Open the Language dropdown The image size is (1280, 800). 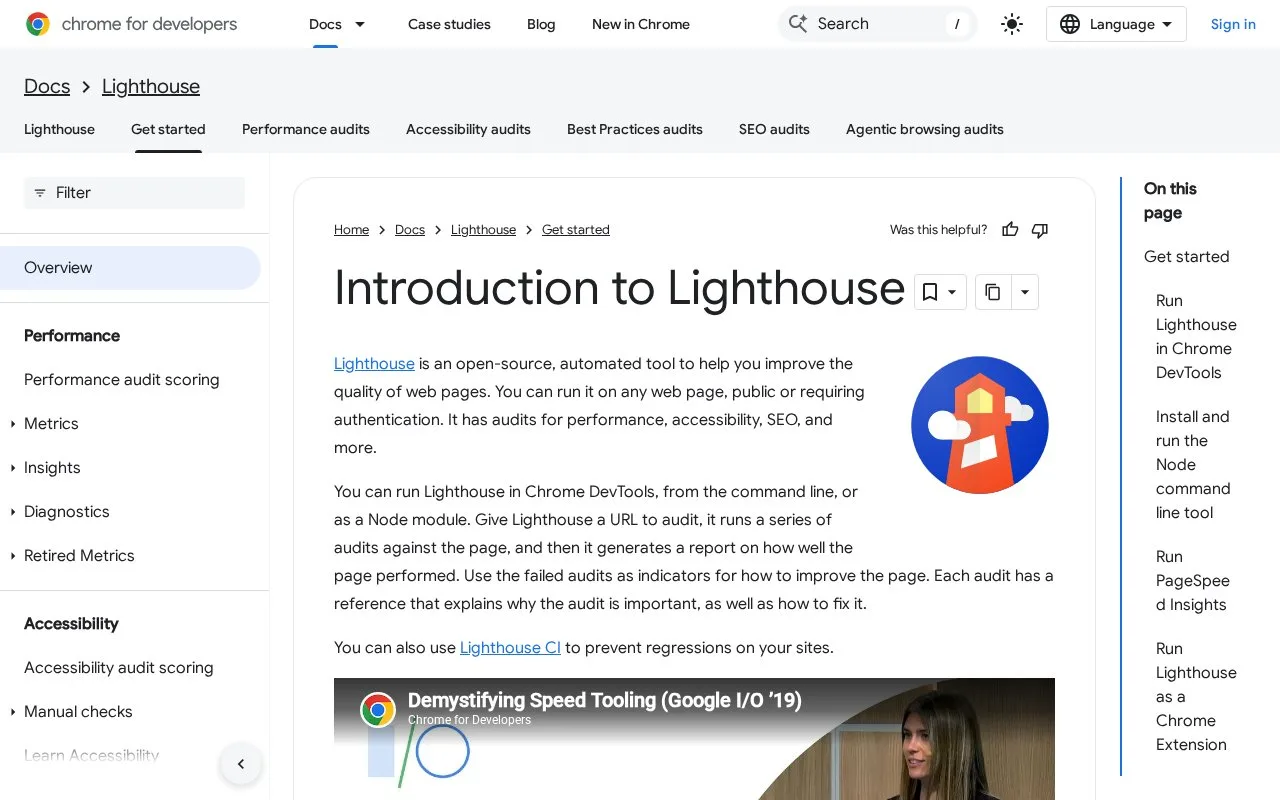(1116, 24)
